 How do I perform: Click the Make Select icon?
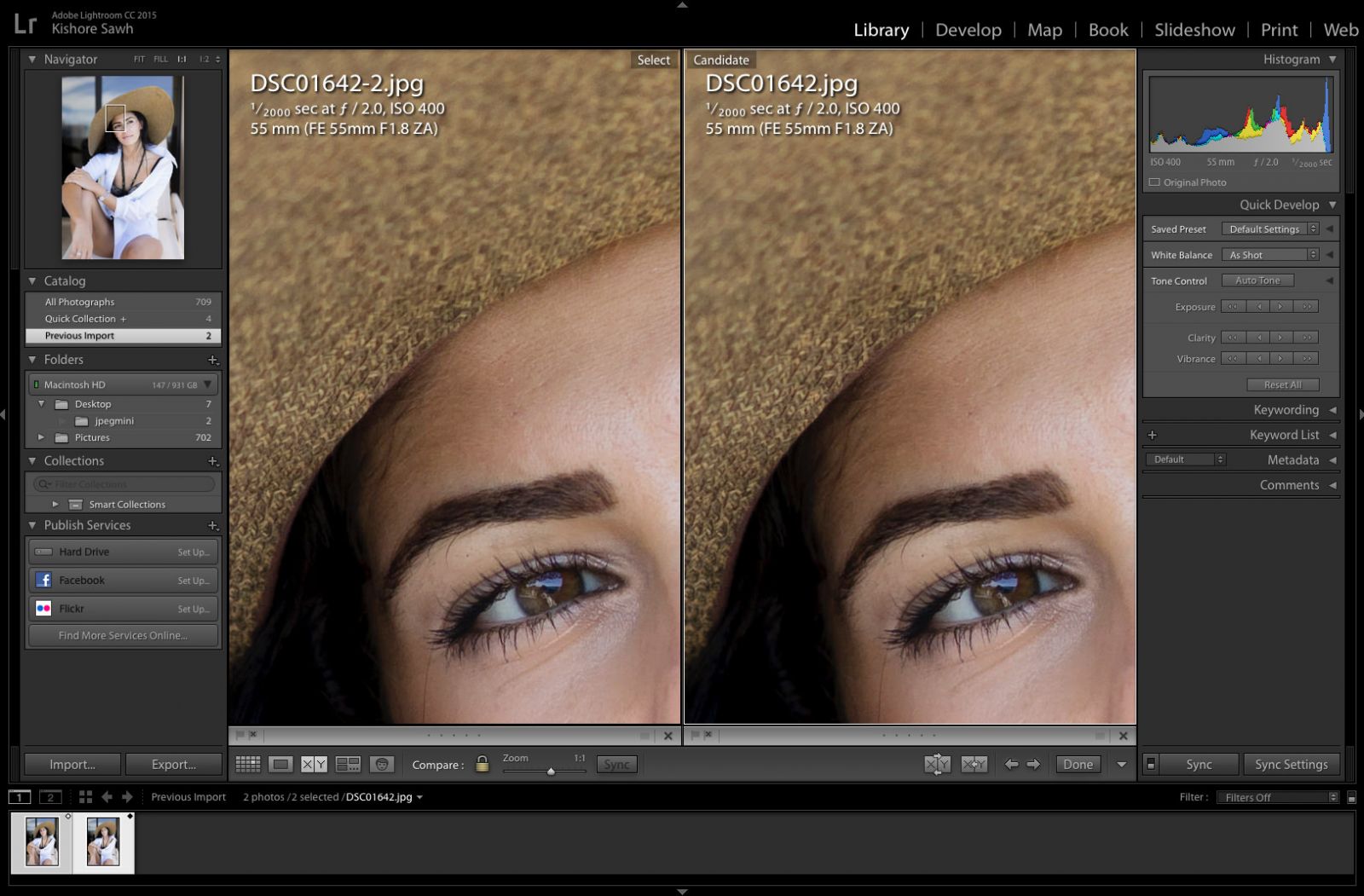click(974, 765)
